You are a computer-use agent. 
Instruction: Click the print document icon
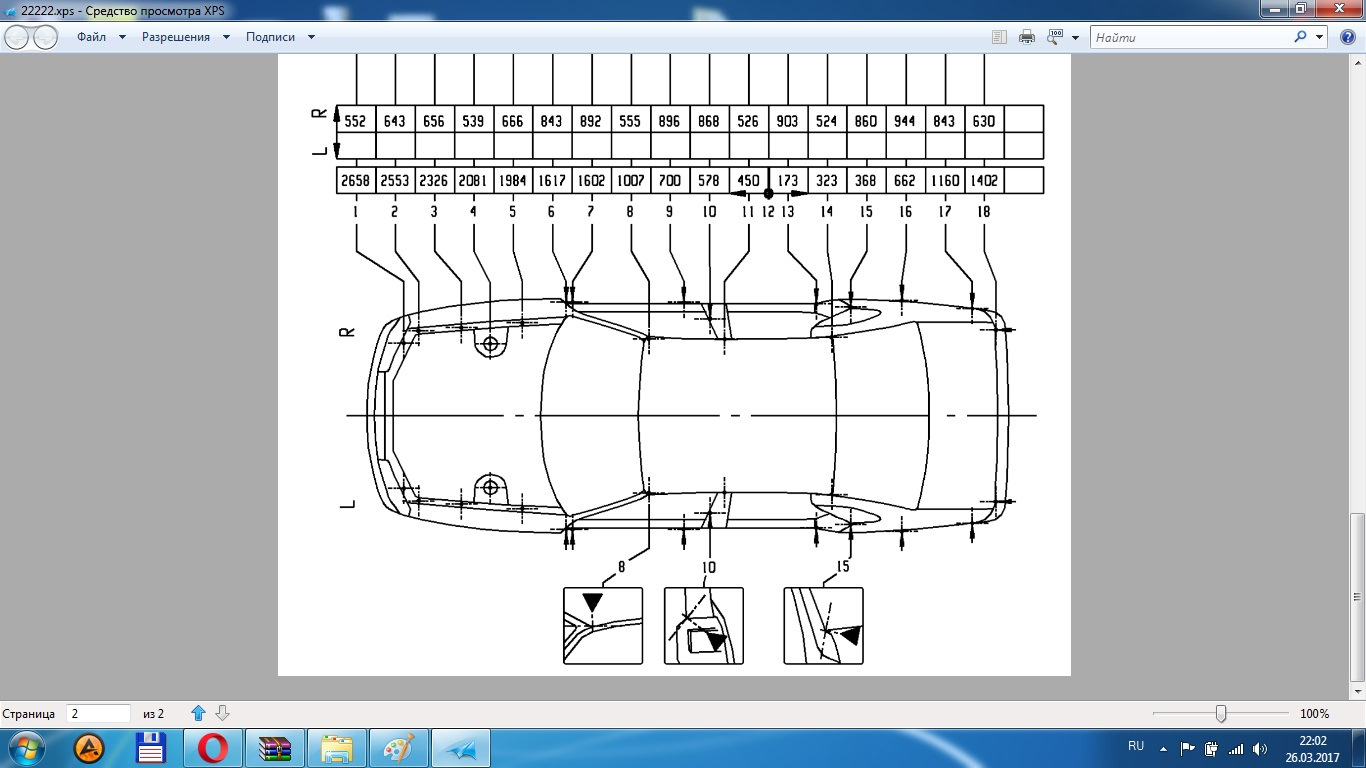pos(1026,37)
